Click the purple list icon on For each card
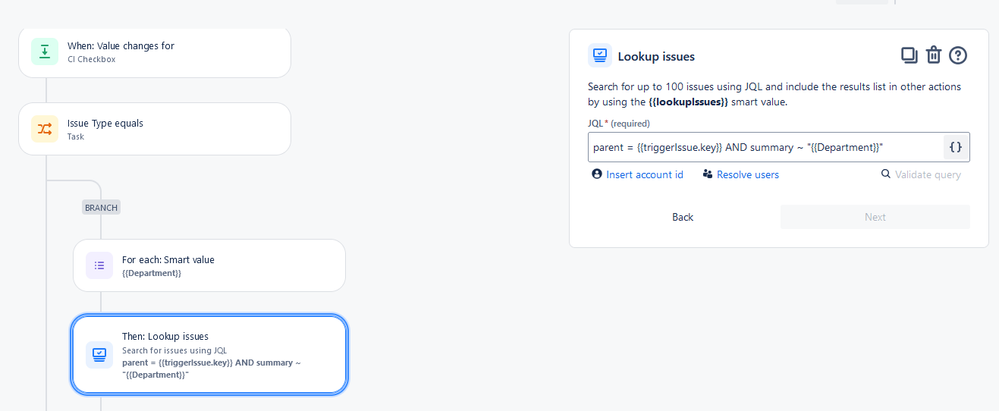 pos(99,266)
